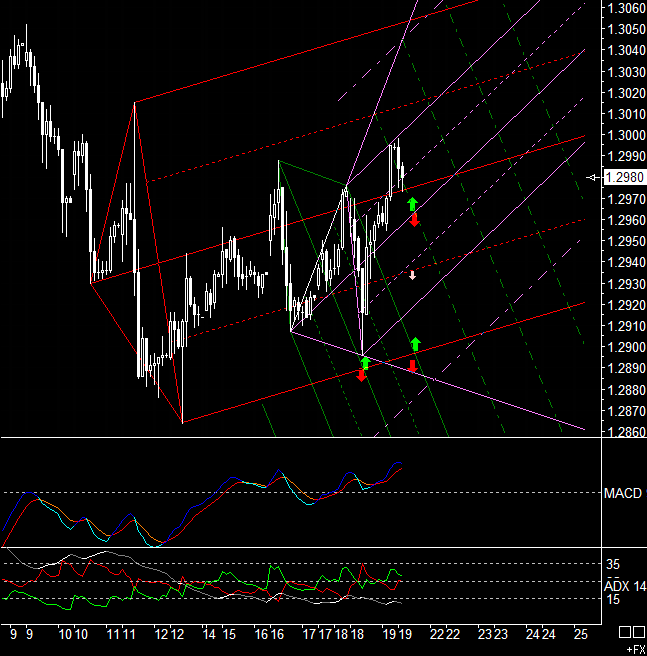Viewport: 647px width, 656px height.
Task: Click the 1.2930 price axis label
Action: tap(626, 284)
